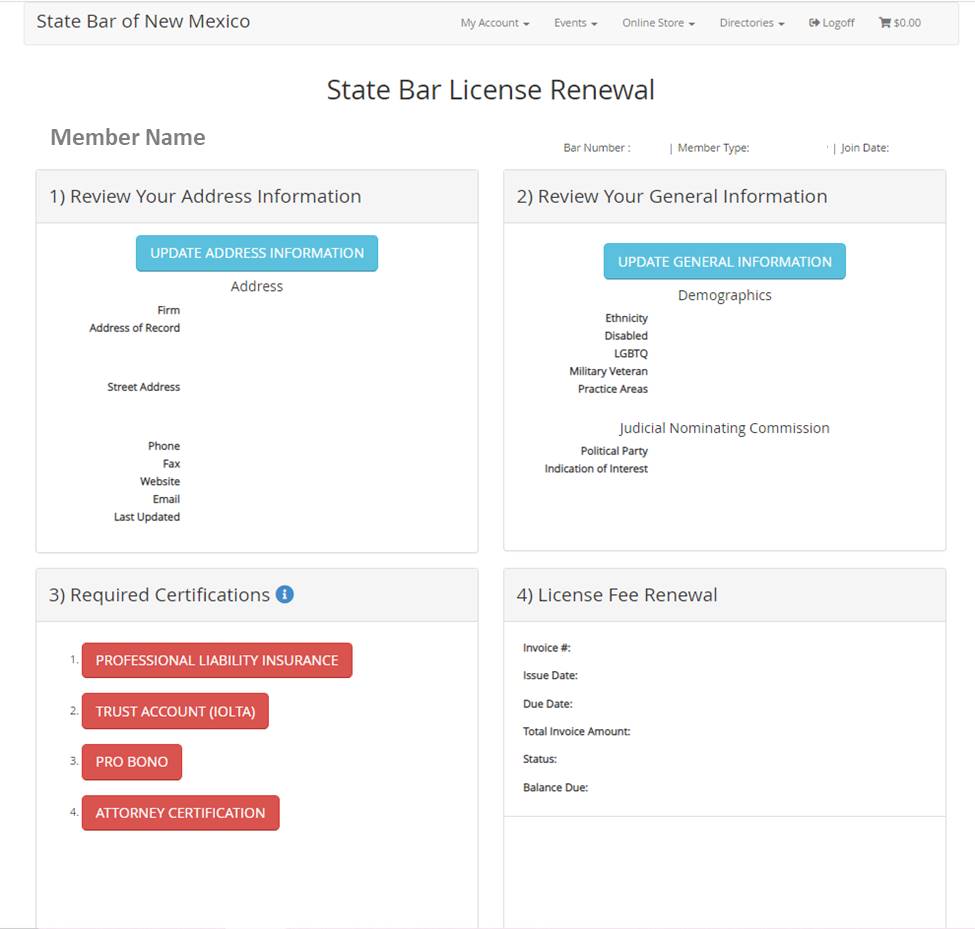Screen dimensions: 975x929
Task: Click Update General Information button
Action: 724,262
